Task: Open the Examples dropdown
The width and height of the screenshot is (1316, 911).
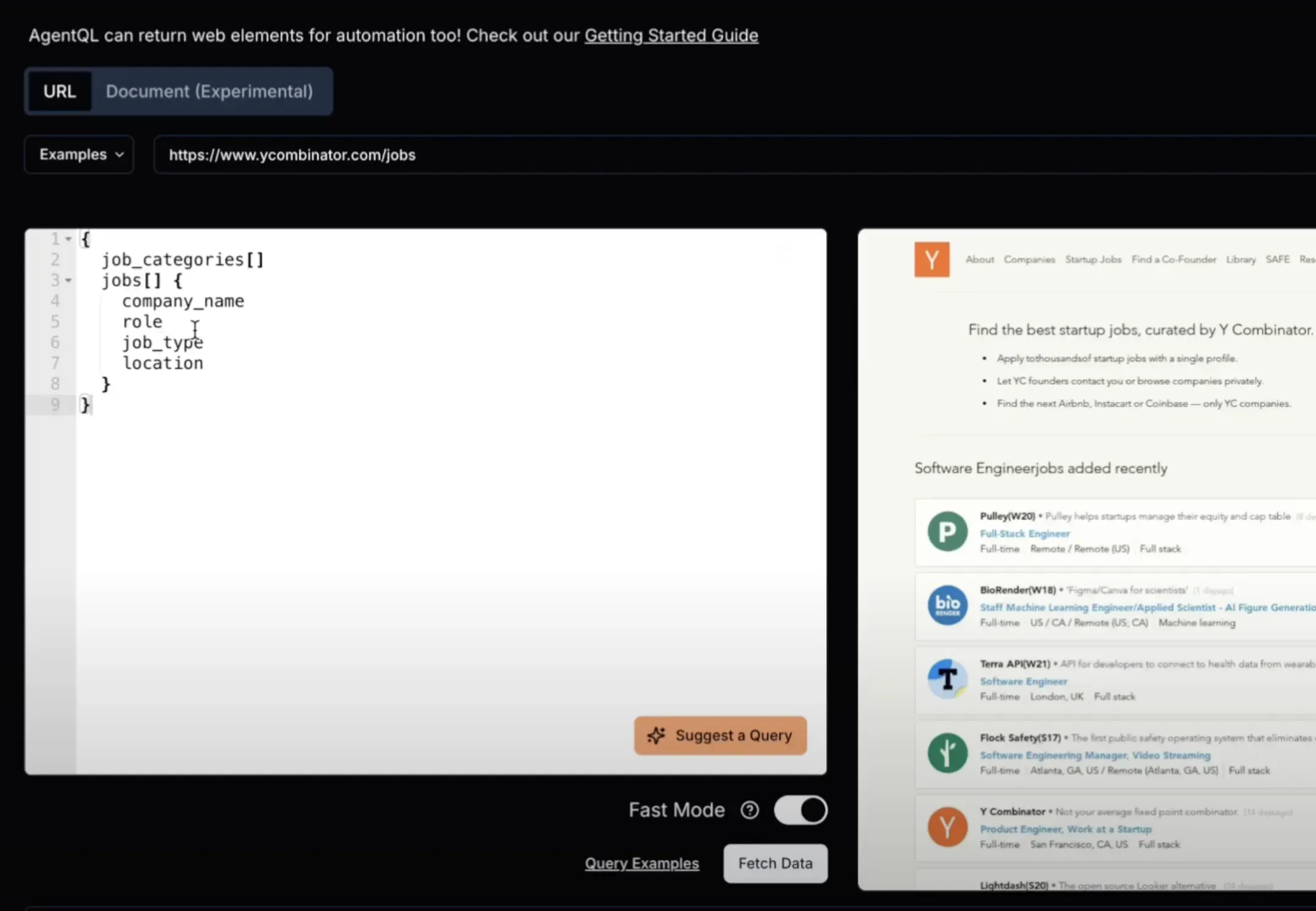Action: (x=79, y=155)
